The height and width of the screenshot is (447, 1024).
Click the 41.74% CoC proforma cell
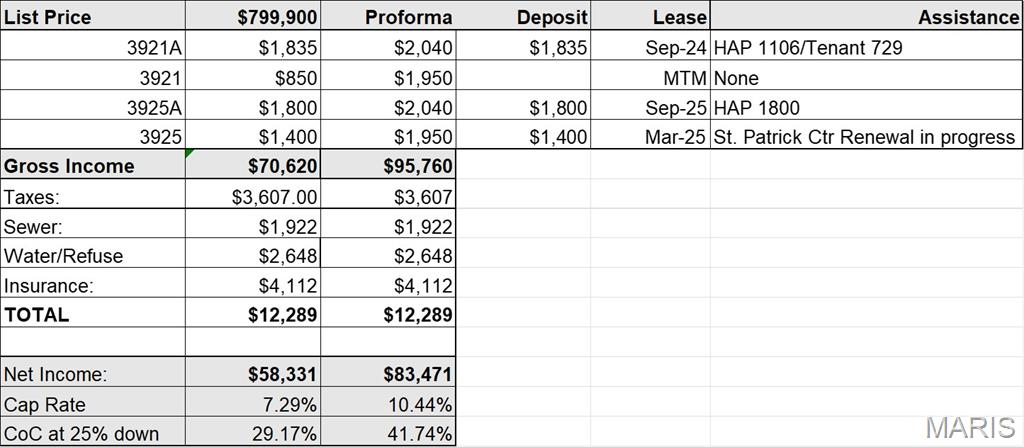388,432
